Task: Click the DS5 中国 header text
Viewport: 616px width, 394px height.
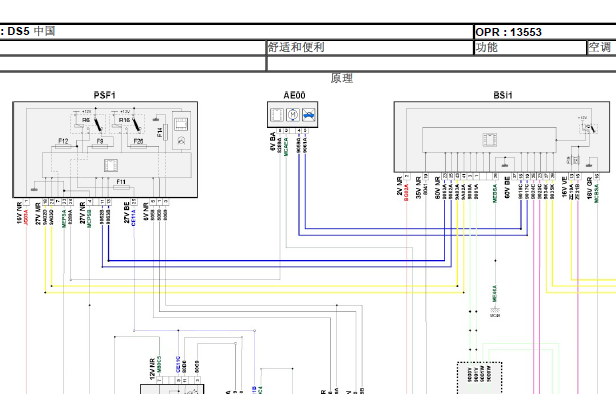Action: pyautogui.click(x=31, y=31)
